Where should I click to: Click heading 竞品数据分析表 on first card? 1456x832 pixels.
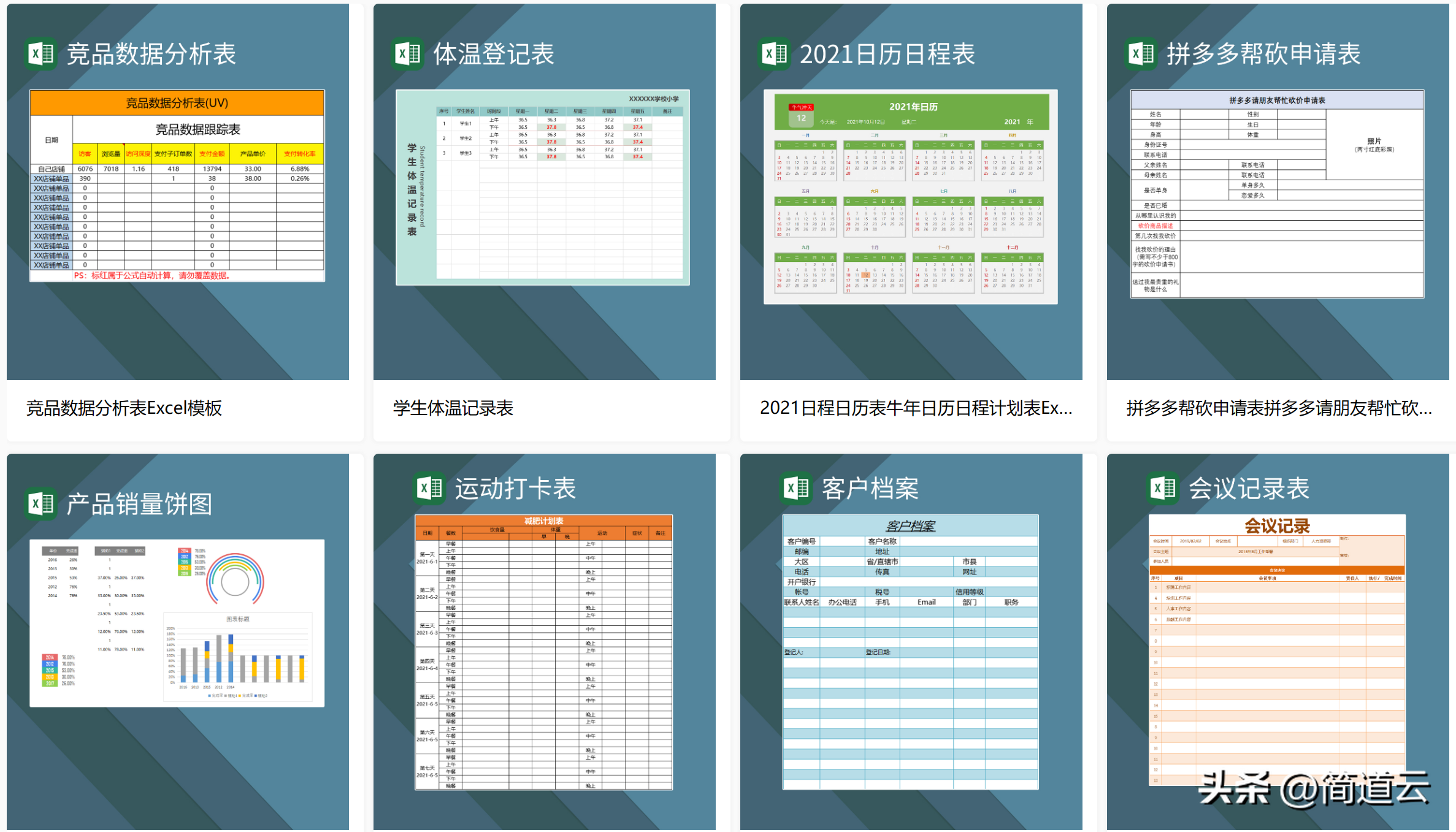151,54
